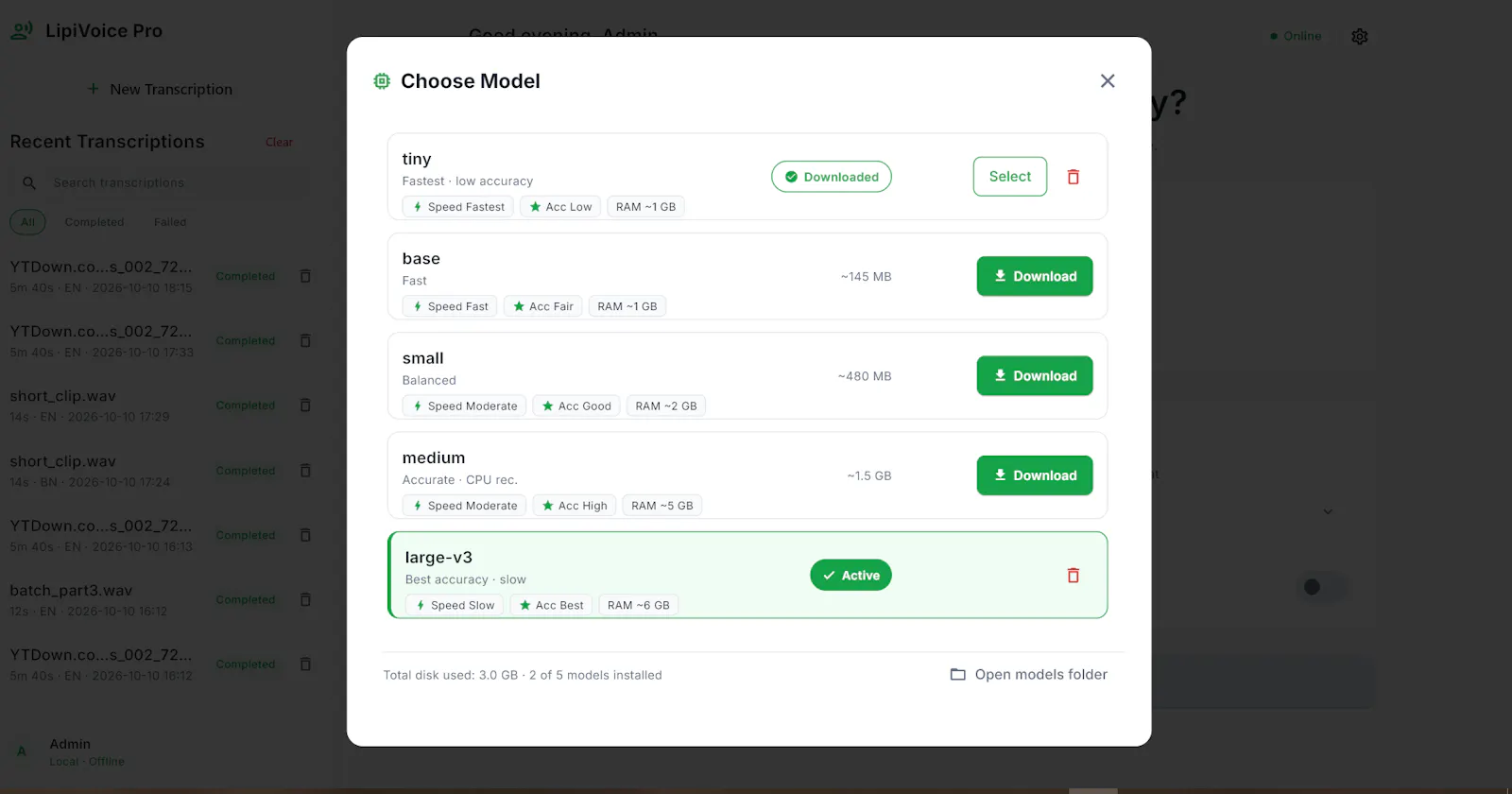Click the Acc Good tag on small
The image size is (1512, 794).
click(x=576, y=406)
